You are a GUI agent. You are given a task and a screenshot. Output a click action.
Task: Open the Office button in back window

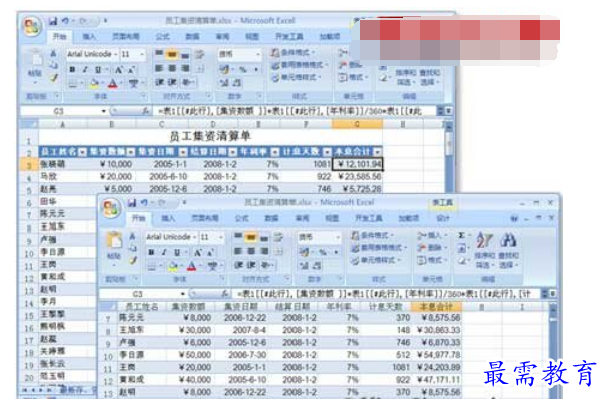tap(32, 26)
